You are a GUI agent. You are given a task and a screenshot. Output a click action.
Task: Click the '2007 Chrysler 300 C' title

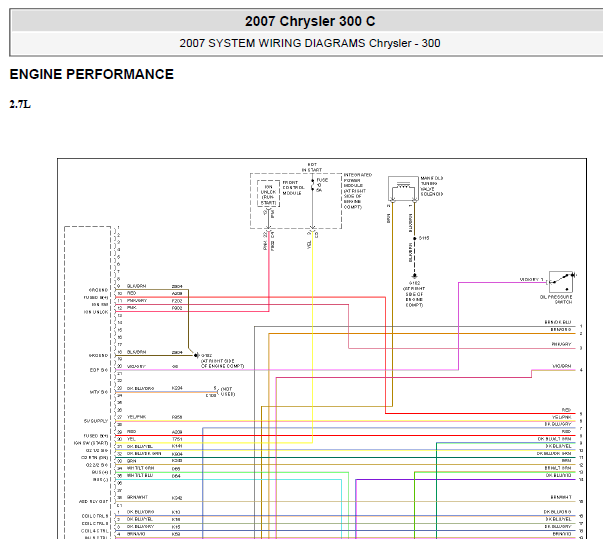click(310, 21)
